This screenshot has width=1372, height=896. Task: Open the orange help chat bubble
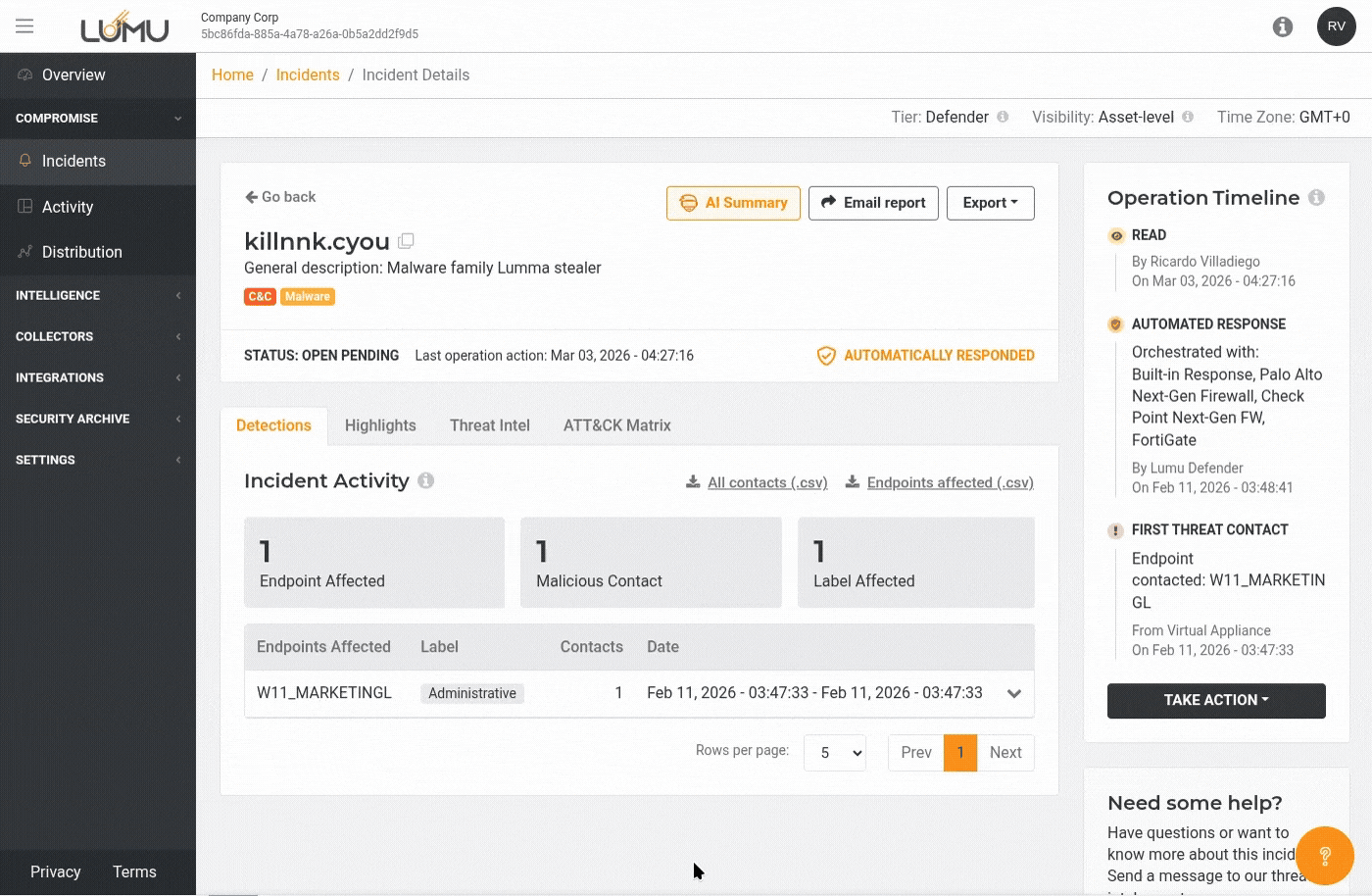coord(1324,856)
